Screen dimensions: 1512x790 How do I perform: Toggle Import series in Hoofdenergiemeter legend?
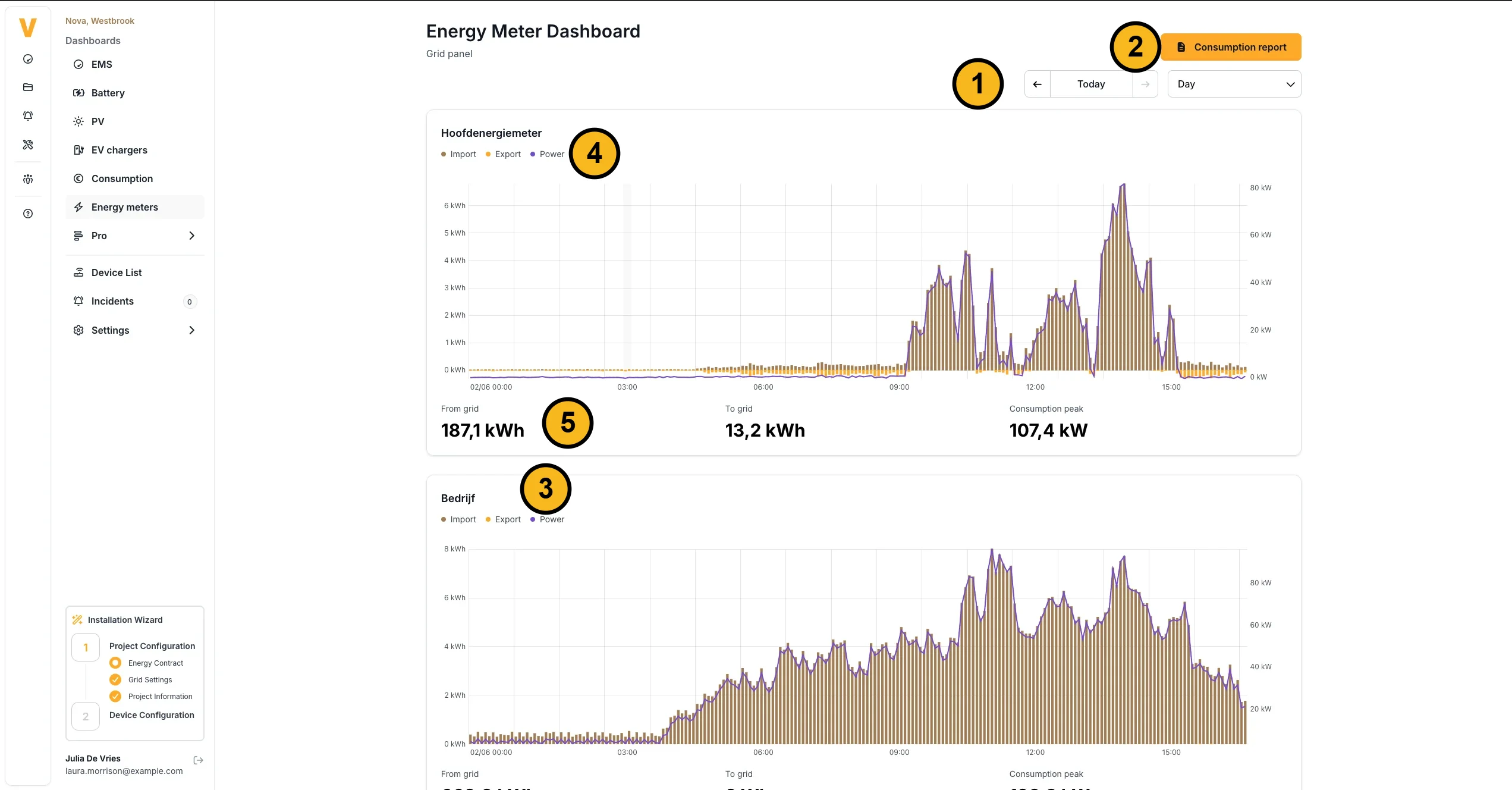tap(458, 154)
